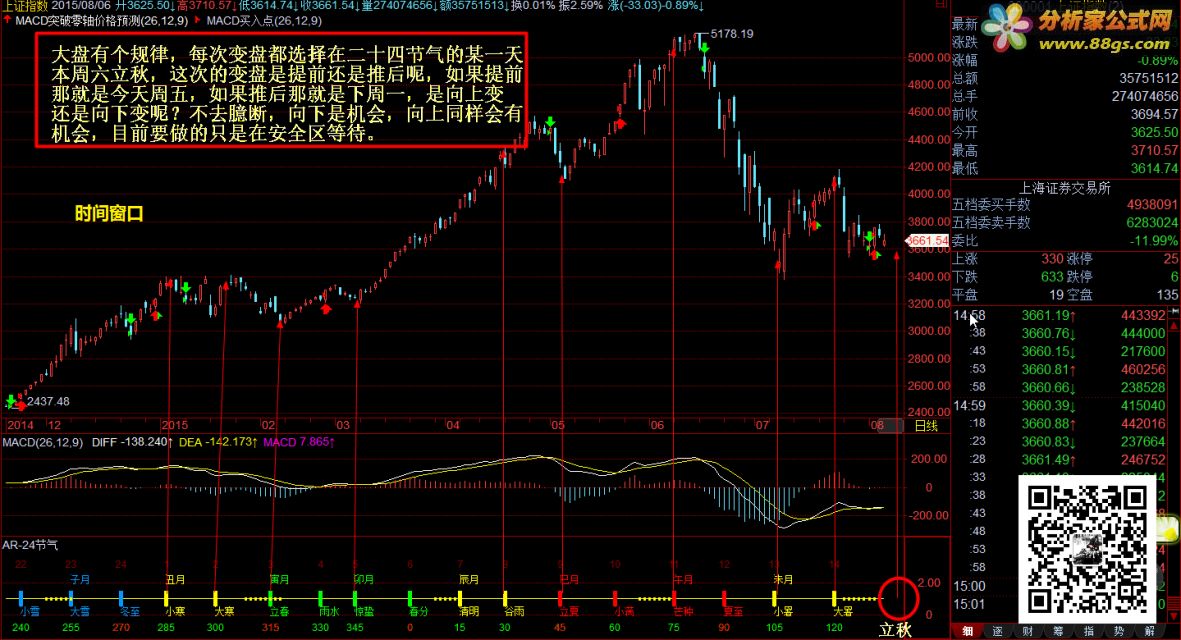1181x640 pixels.
Task: Select the 3661.49 tick row at :28
Action: click(x=1060, y=459)
